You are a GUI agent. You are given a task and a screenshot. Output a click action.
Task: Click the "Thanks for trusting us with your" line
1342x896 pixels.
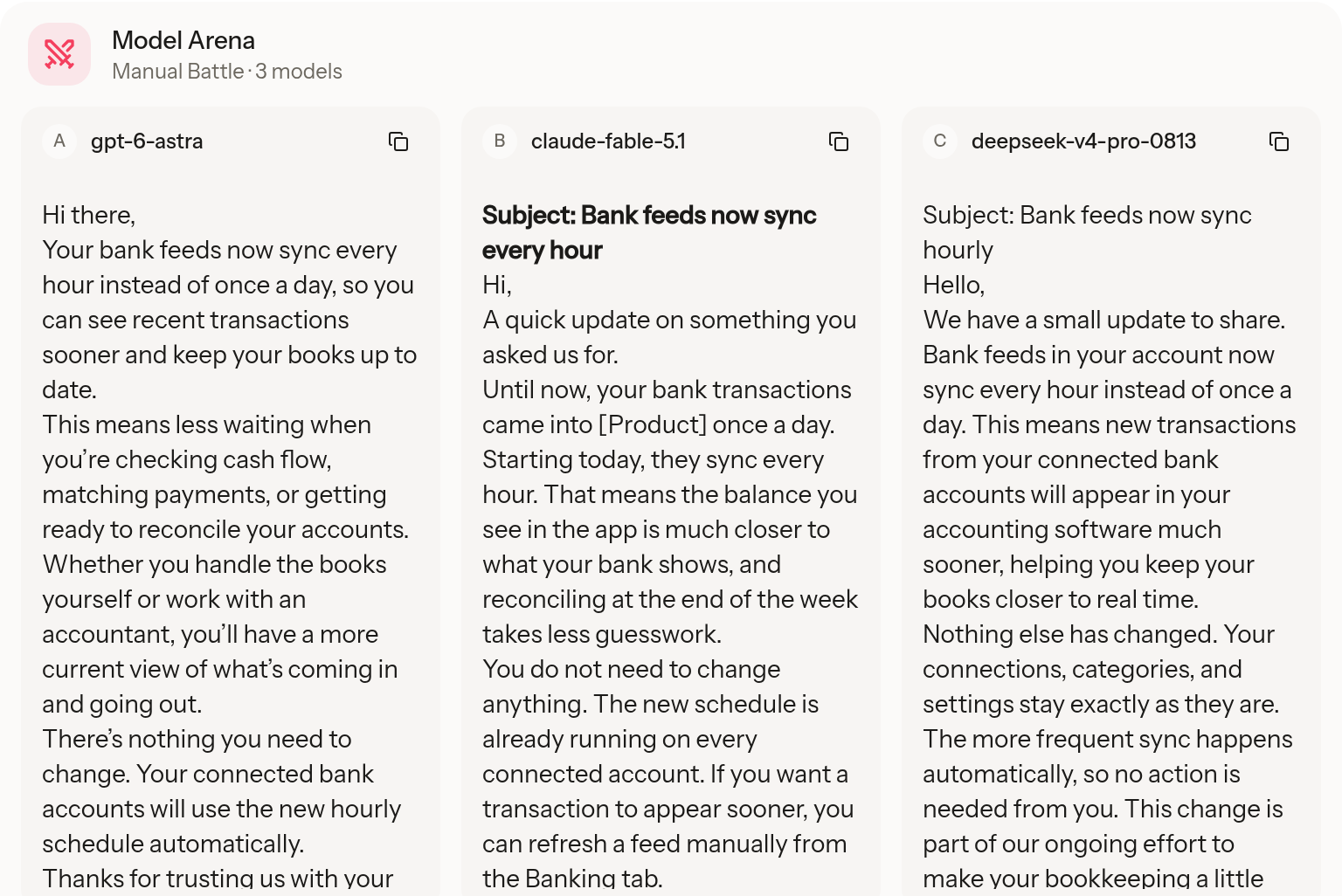(x=218, y=879)
